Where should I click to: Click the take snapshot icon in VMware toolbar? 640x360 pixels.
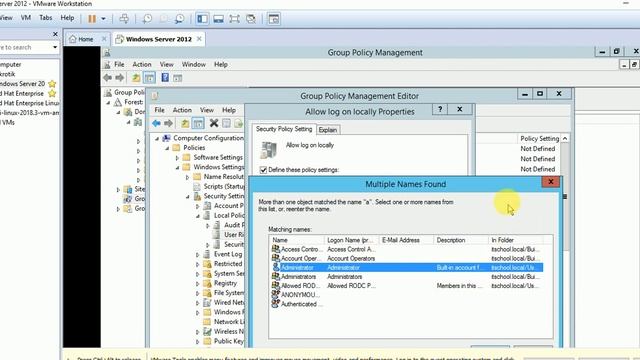click(147, 19)
